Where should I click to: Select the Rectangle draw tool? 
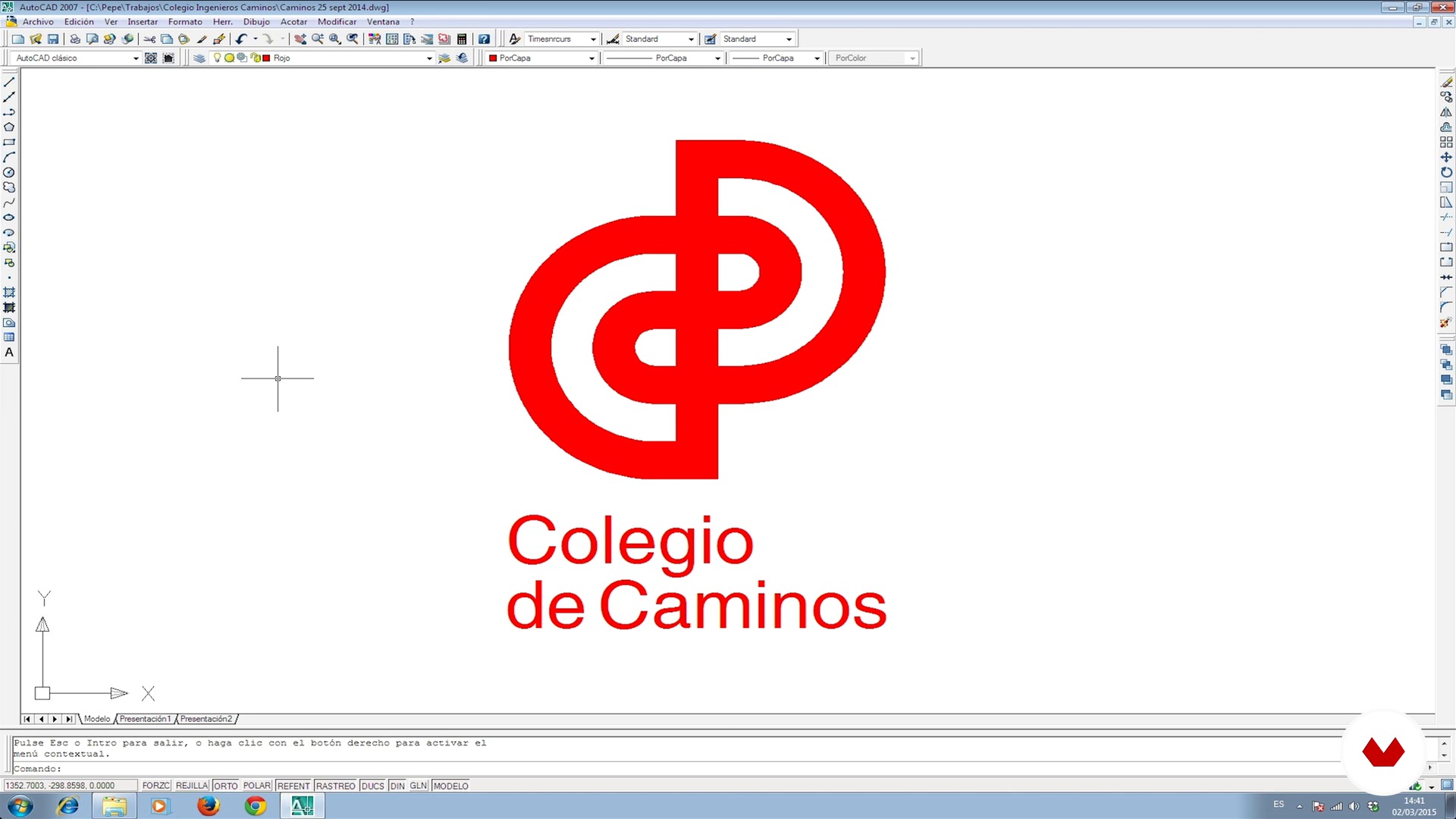[9, 143]
